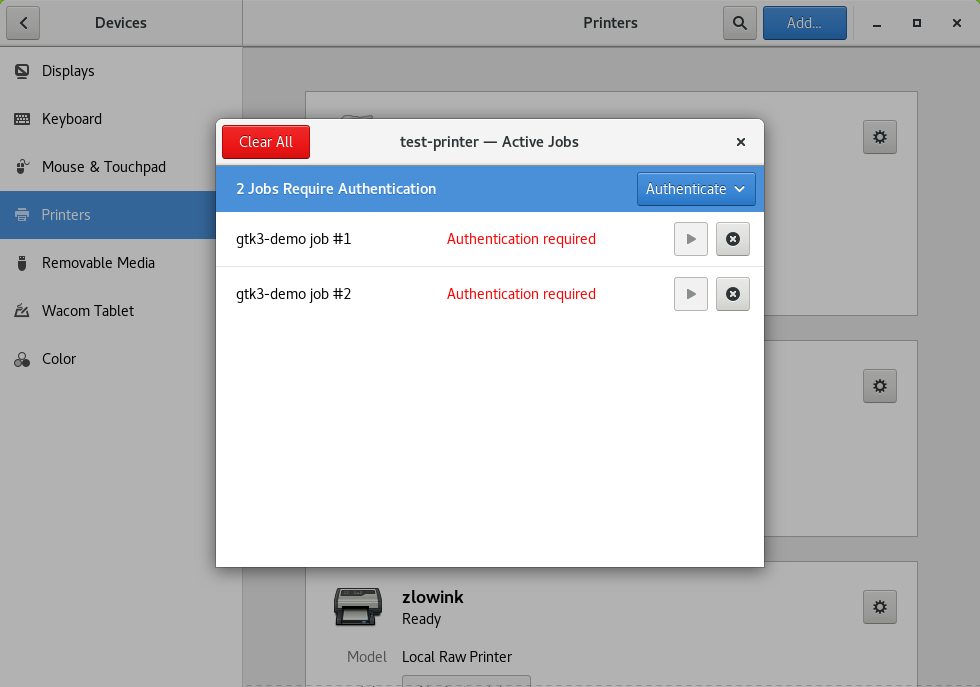Click the Displays monitor icon

[x=22, y=71]
